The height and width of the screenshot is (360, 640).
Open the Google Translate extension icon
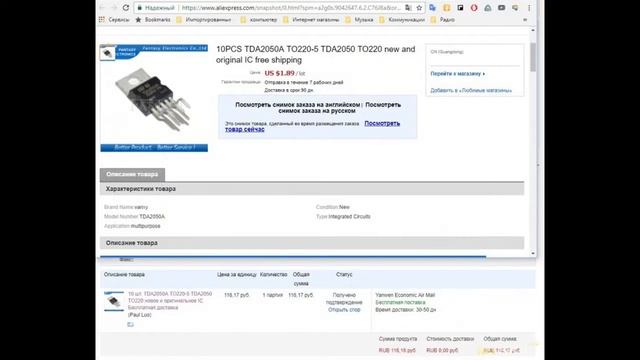[433, 8]
